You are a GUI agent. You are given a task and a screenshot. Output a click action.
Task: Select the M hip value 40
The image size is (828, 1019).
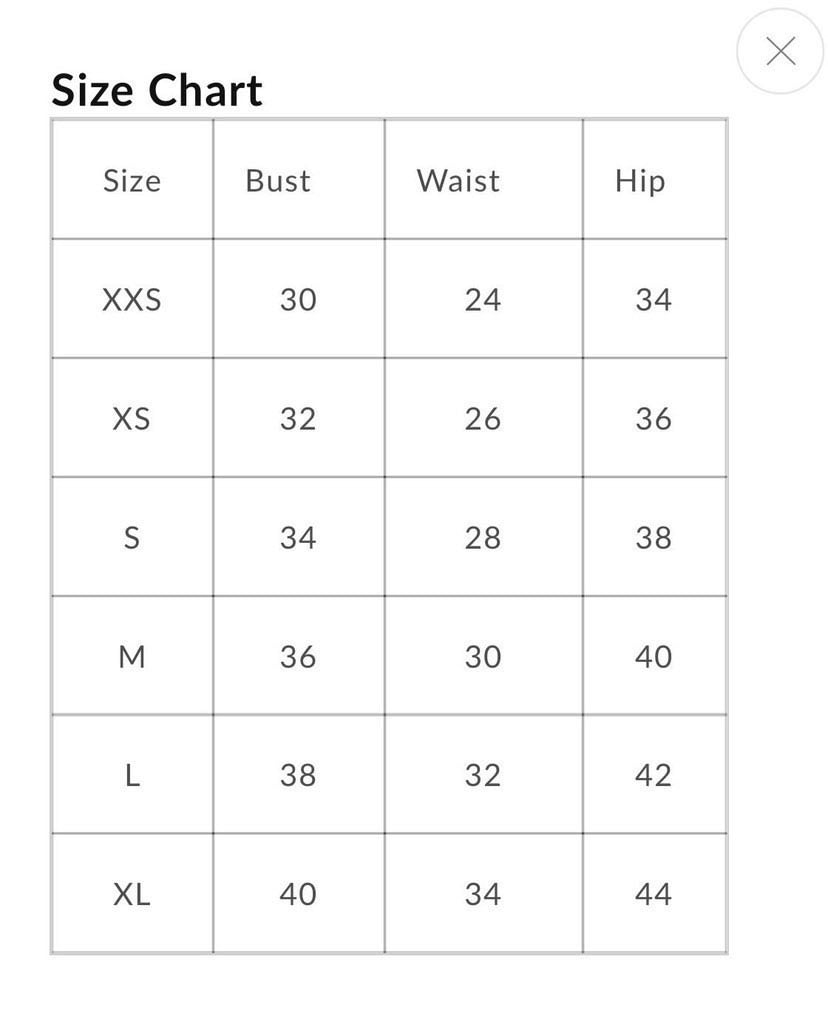click(x=653, y=657)
